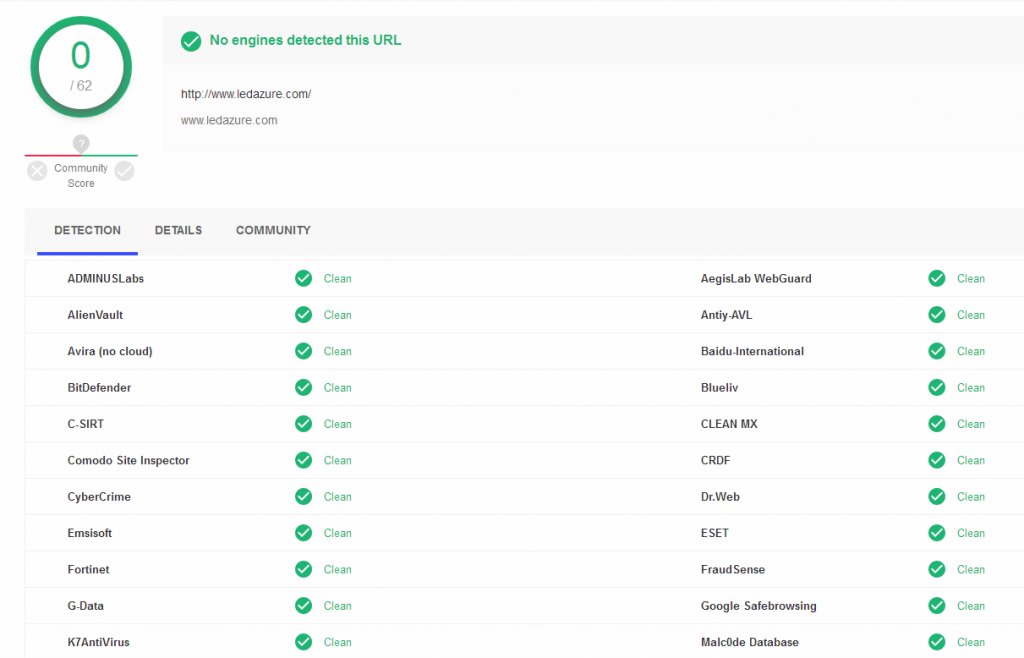Select the Google Safebrowsing engine name
The width and height of the screenshot is (1024, 658).
click(759, 606)
